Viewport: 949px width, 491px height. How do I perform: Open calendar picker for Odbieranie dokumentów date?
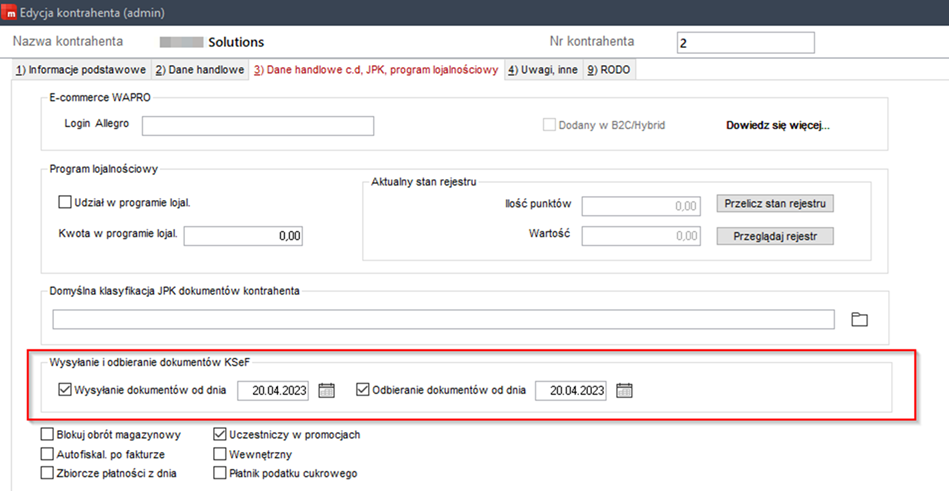[624, 390]
